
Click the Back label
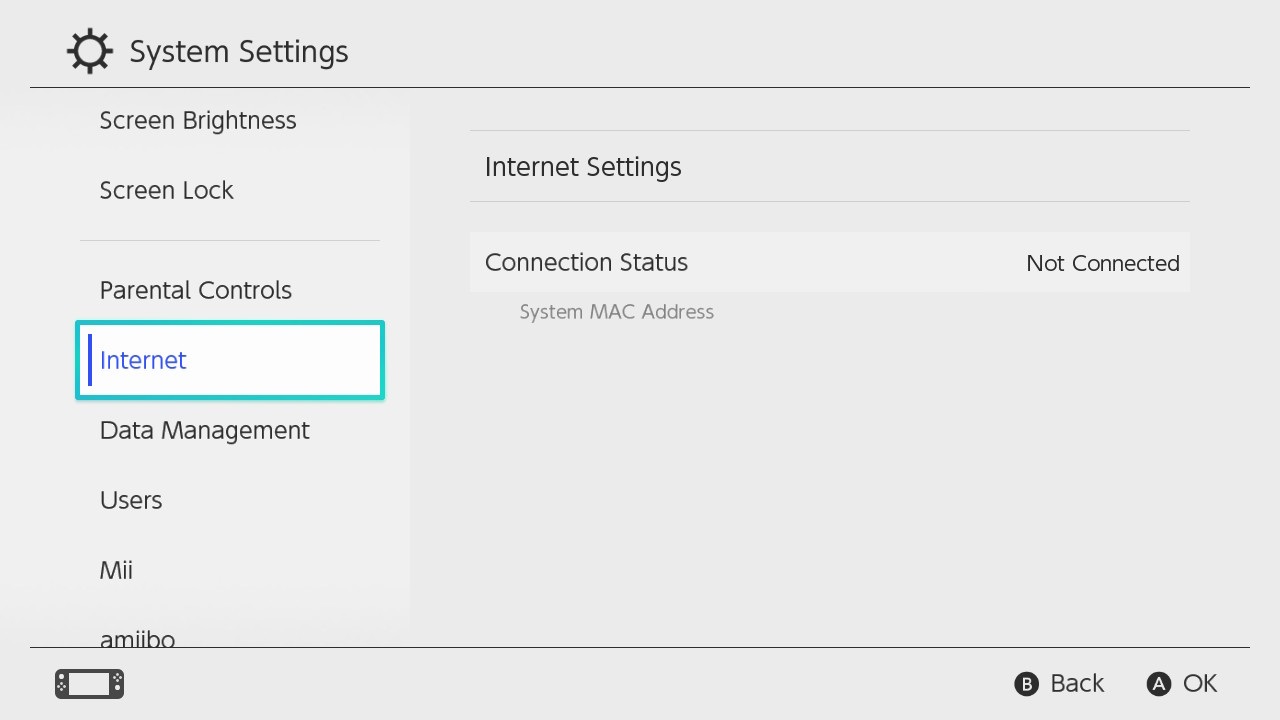(1076, 684)
